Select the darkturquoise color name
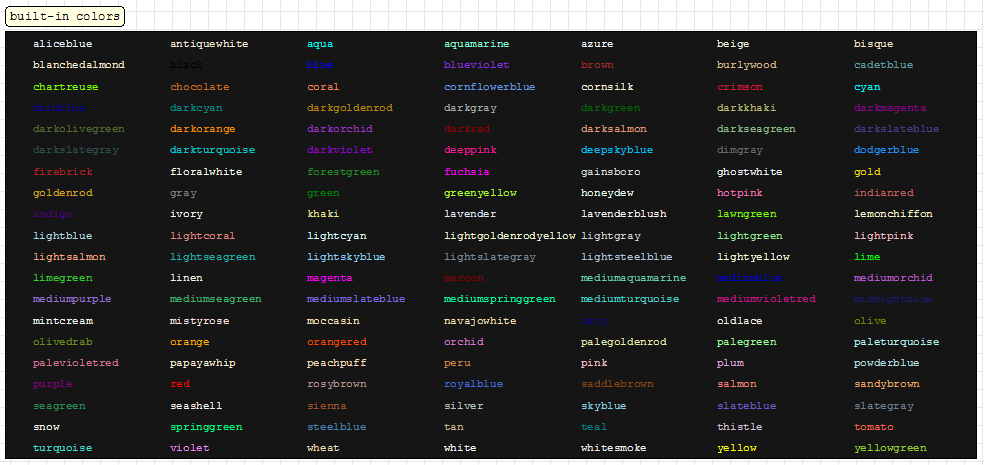984x465 pixels. coord(212,150)
